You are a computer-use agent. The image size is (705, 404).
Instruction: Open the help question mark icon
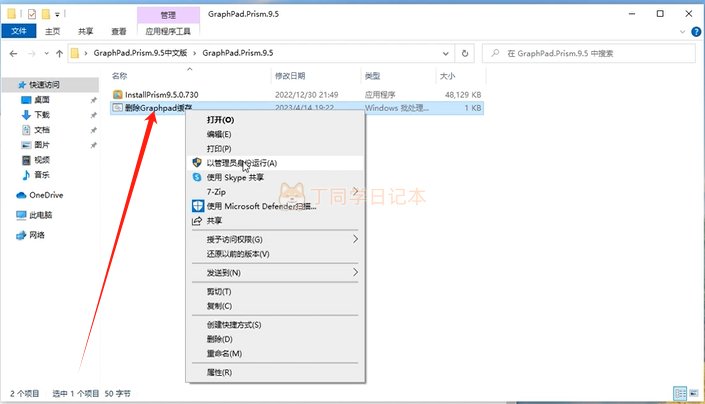696,31
